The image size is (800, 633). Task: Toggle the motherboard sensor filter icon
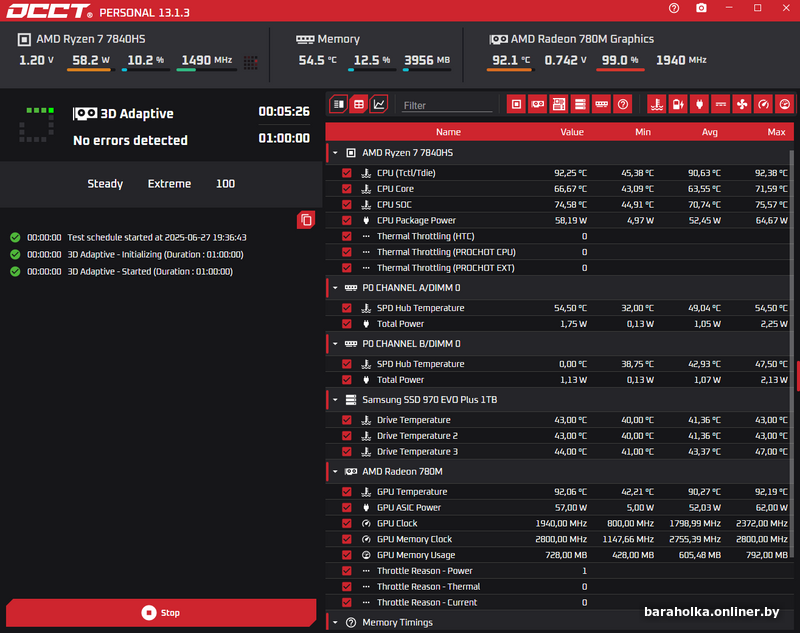[x=559, y=104]
